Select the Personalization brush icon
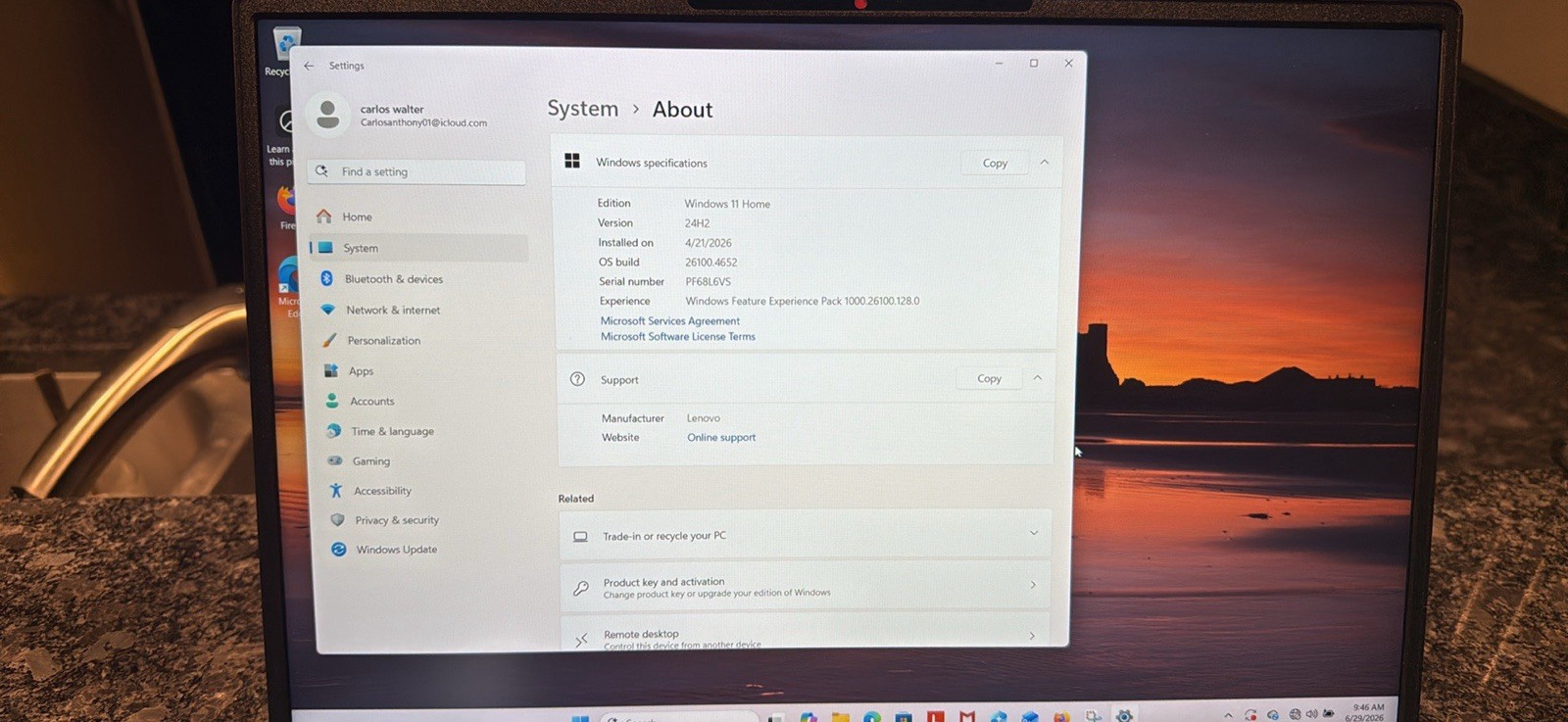Viewport: 1568px width, 722px height. click(329, 340)
